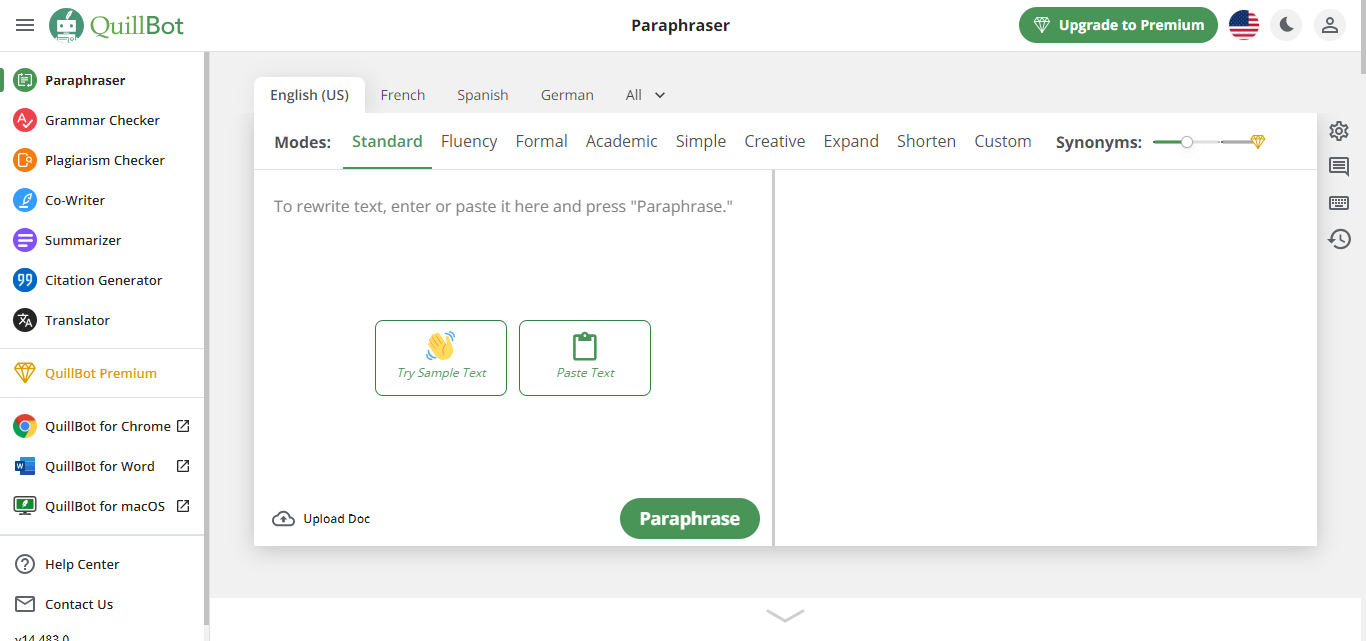Click the QuillBot logo

pyautogui.click(x=117, y=25)
